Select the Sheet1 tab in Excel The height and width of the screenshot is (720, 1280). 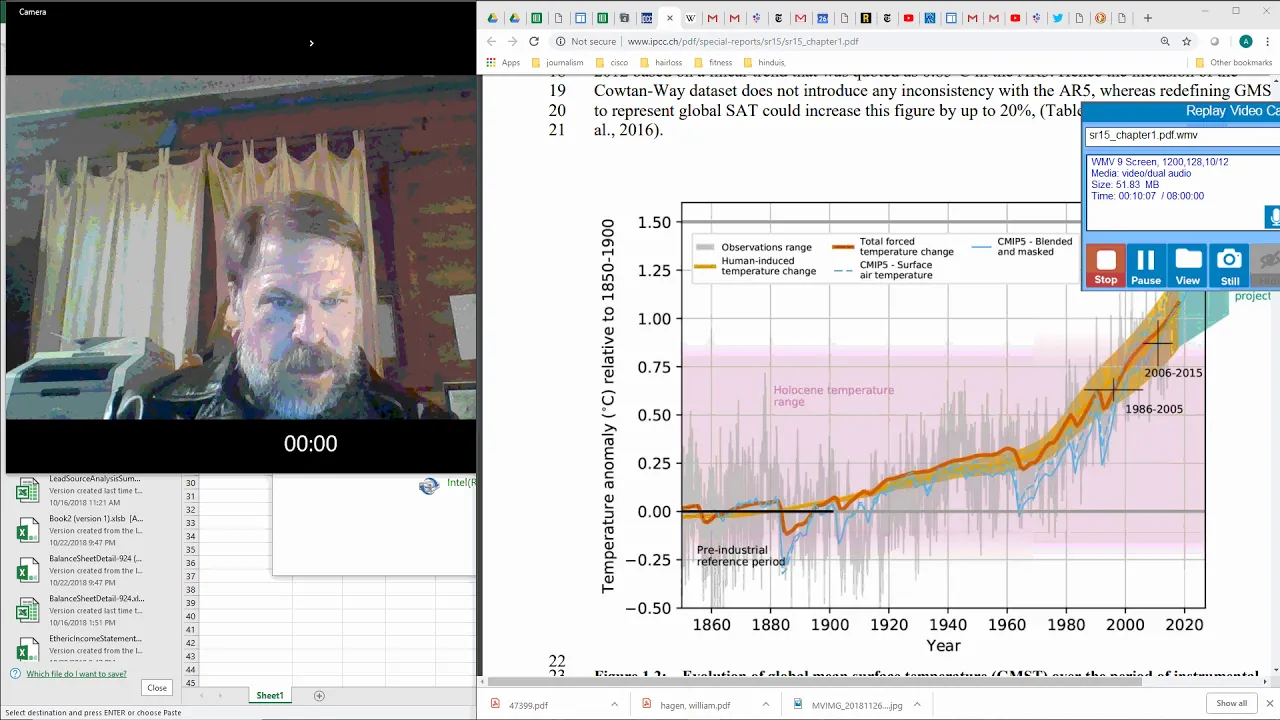click(x=270, y=695)
